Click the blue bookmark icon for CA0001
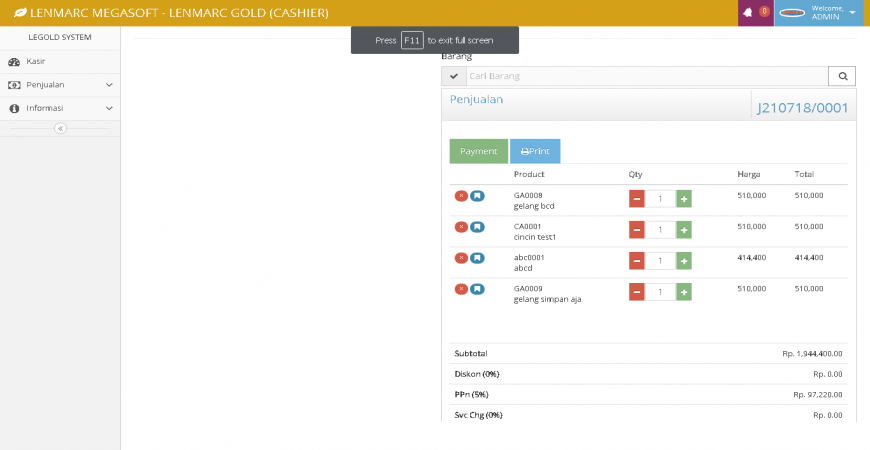The height and width of the screenshot is (450, 870). click(477, 227)
